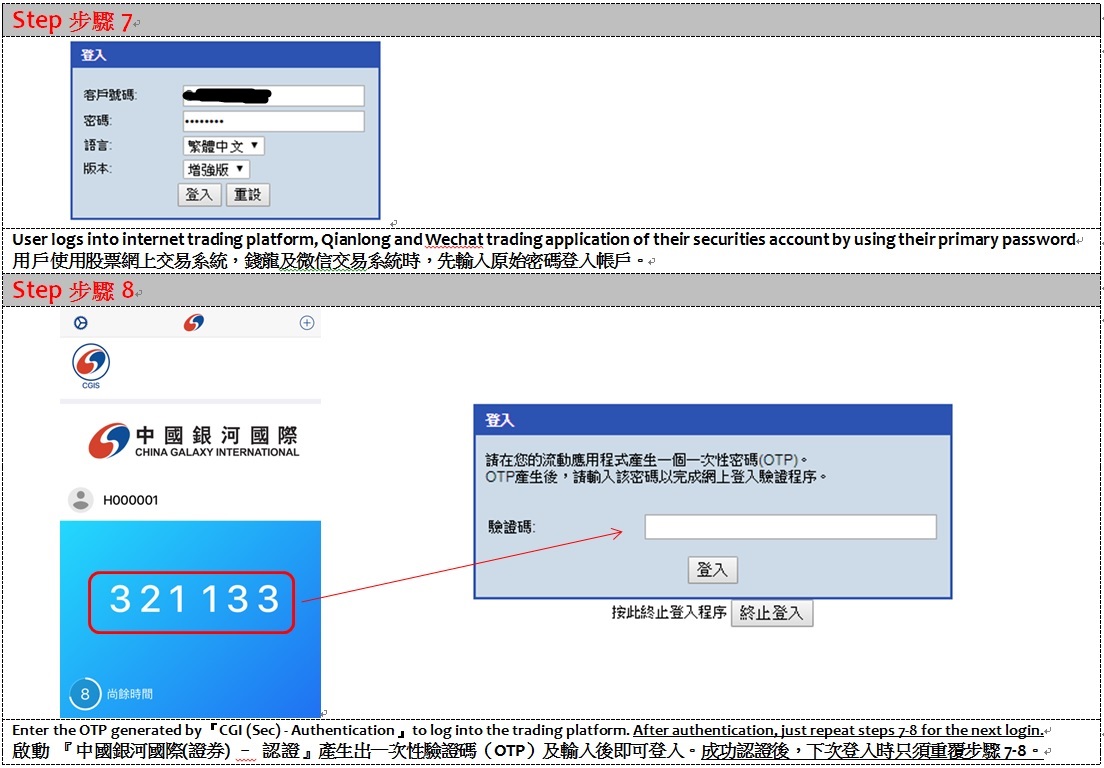Click 登入 button in Step 7 login form
1104x768 pixels.
pos(199,195)
